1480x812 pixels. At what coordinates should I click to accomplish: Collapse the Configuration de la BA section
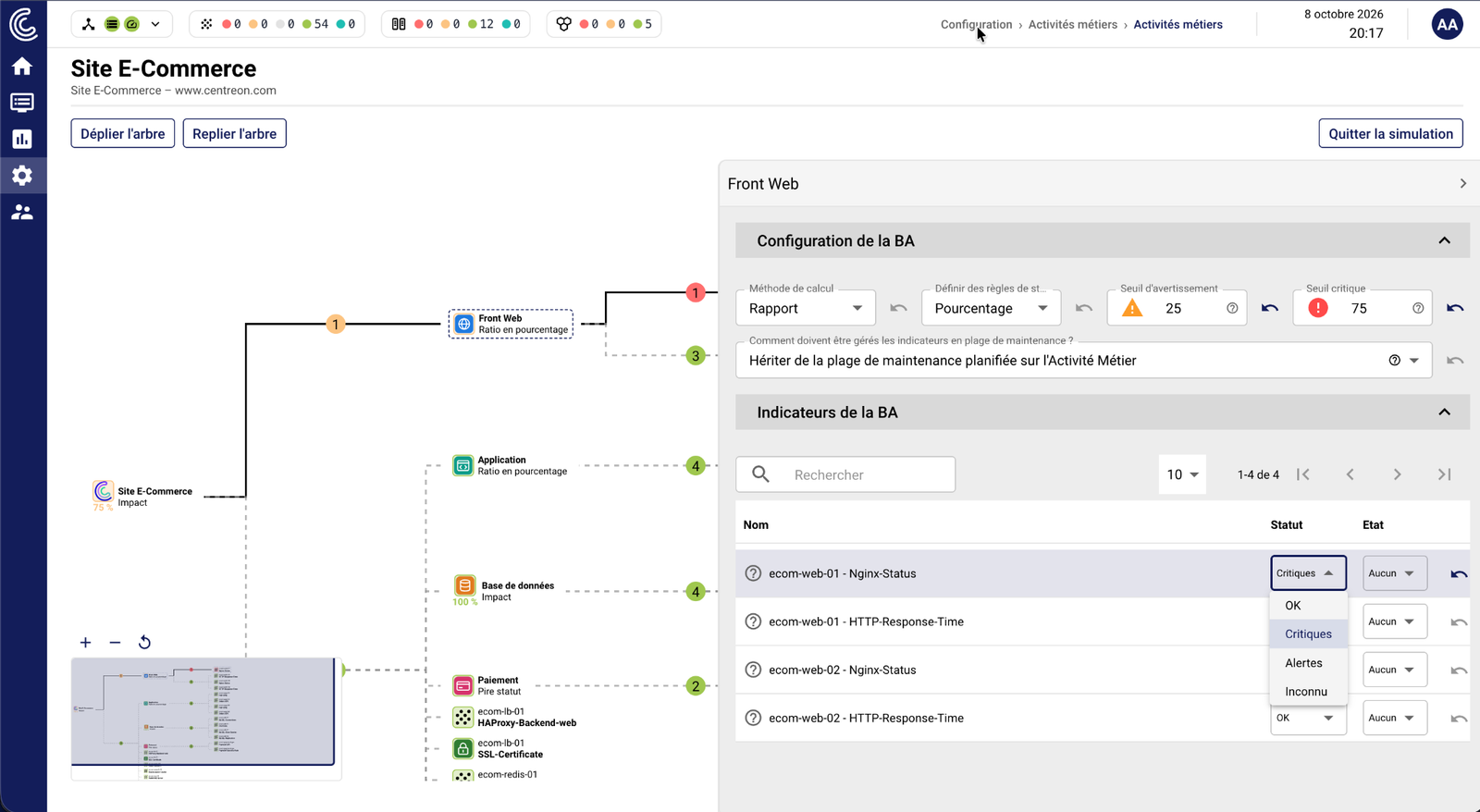point(1444,240)
